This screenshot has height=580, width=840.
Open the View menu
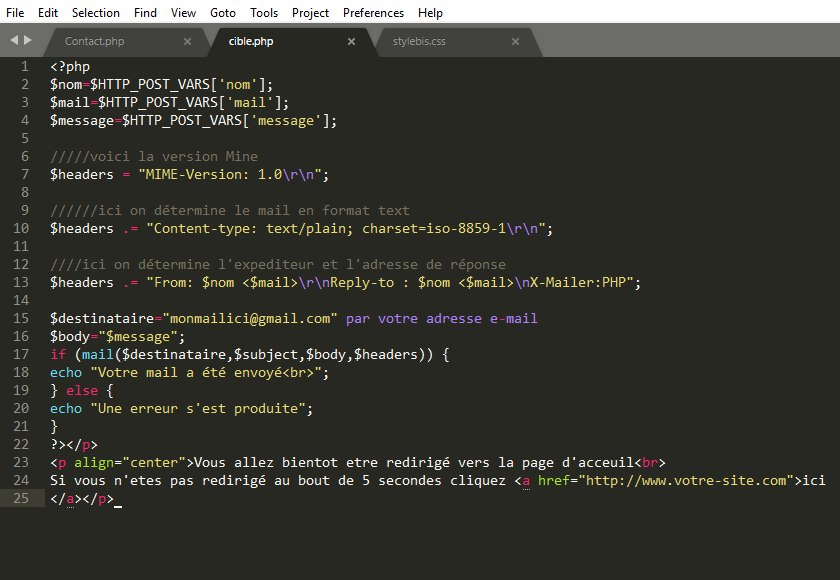(182, 12)
